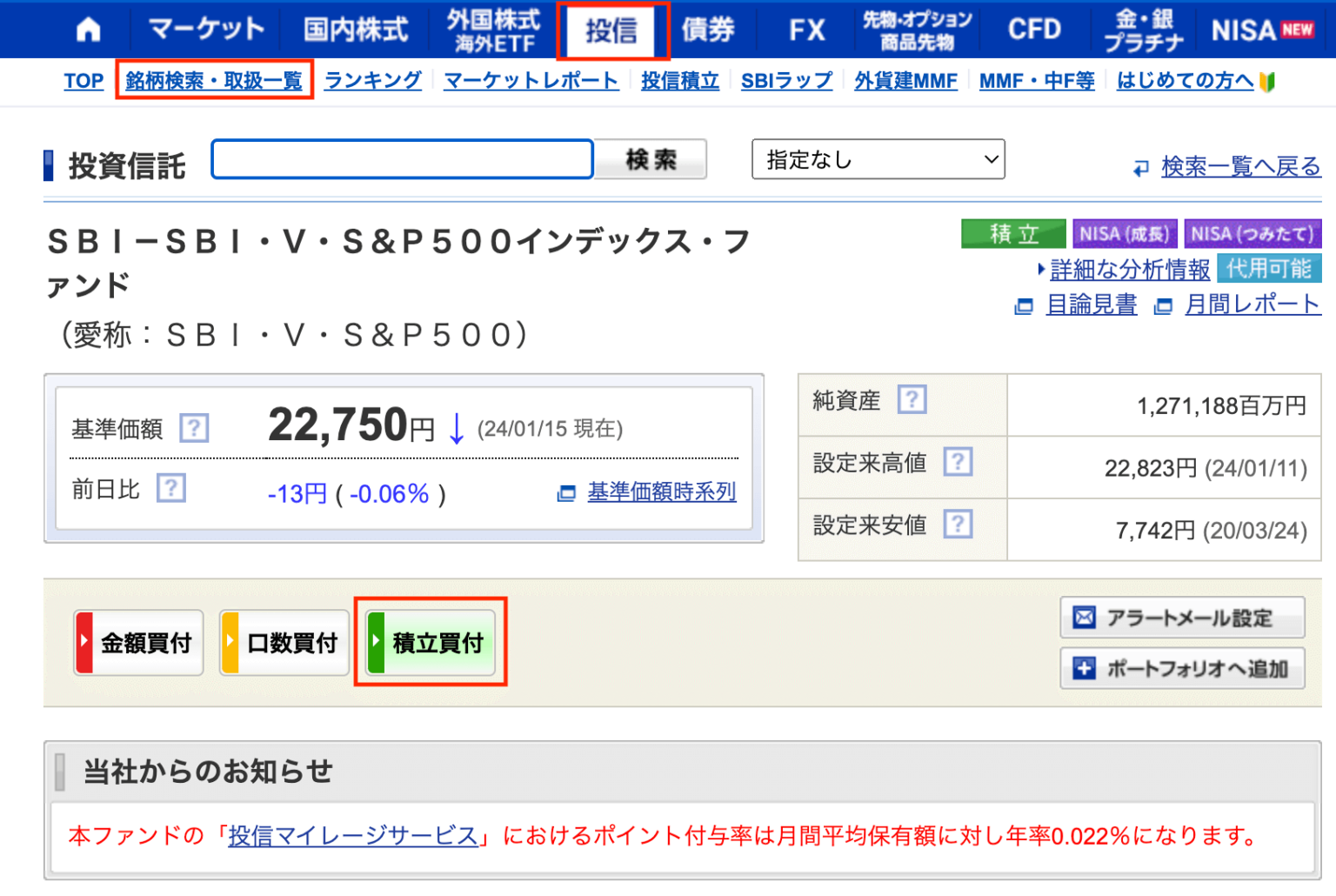This screenshot has height=896, width=1336.
Task: Expand 詳細な分析情報 via its arrow link
Action: coord(1043,270)
